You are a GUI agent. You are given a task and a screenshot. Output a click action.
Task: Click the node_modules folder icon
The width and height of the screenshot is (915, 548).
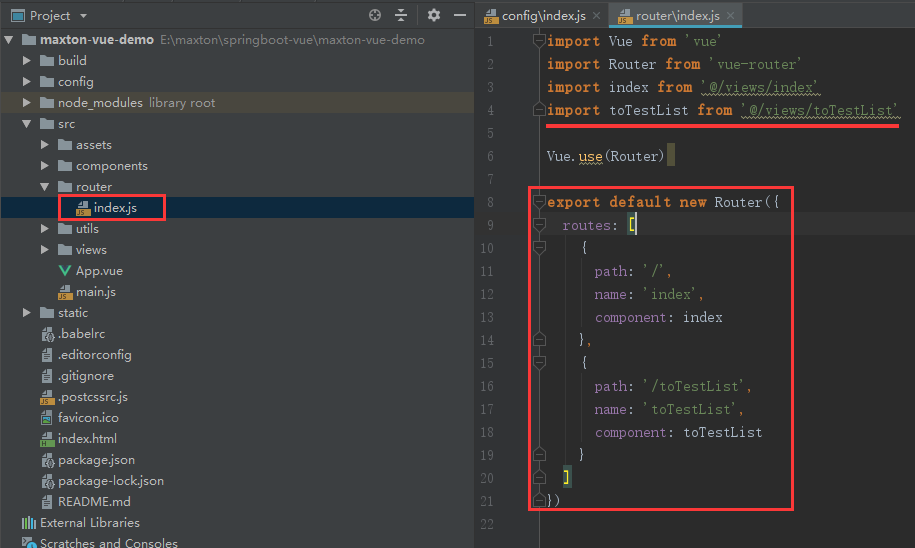coord(47,103)
